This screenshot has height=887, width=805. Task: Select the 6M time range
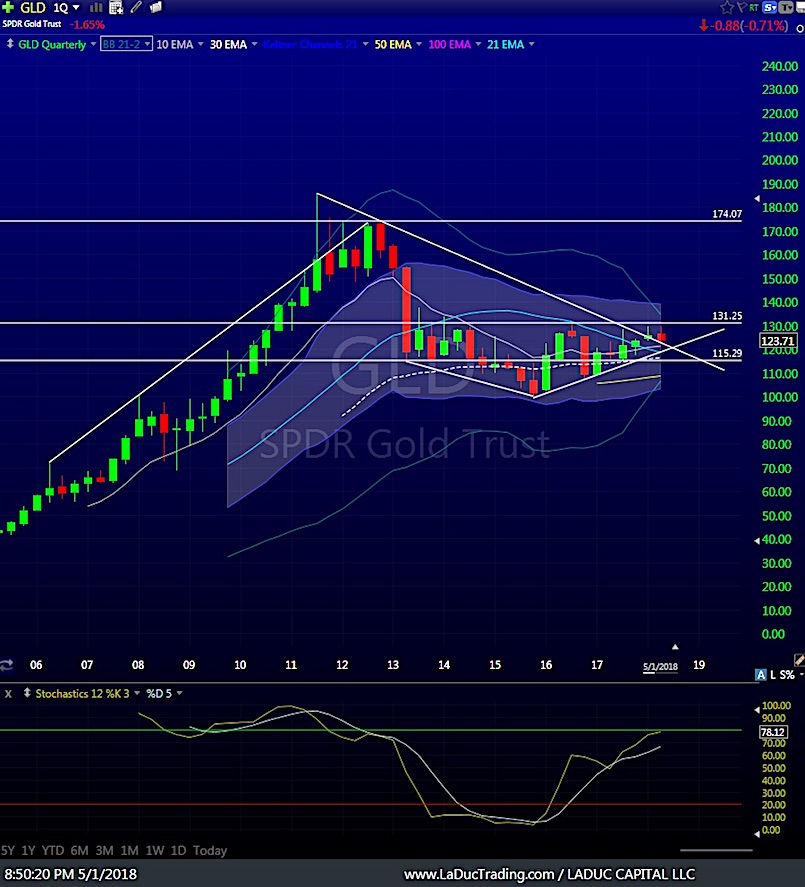(x=79, y=850)
